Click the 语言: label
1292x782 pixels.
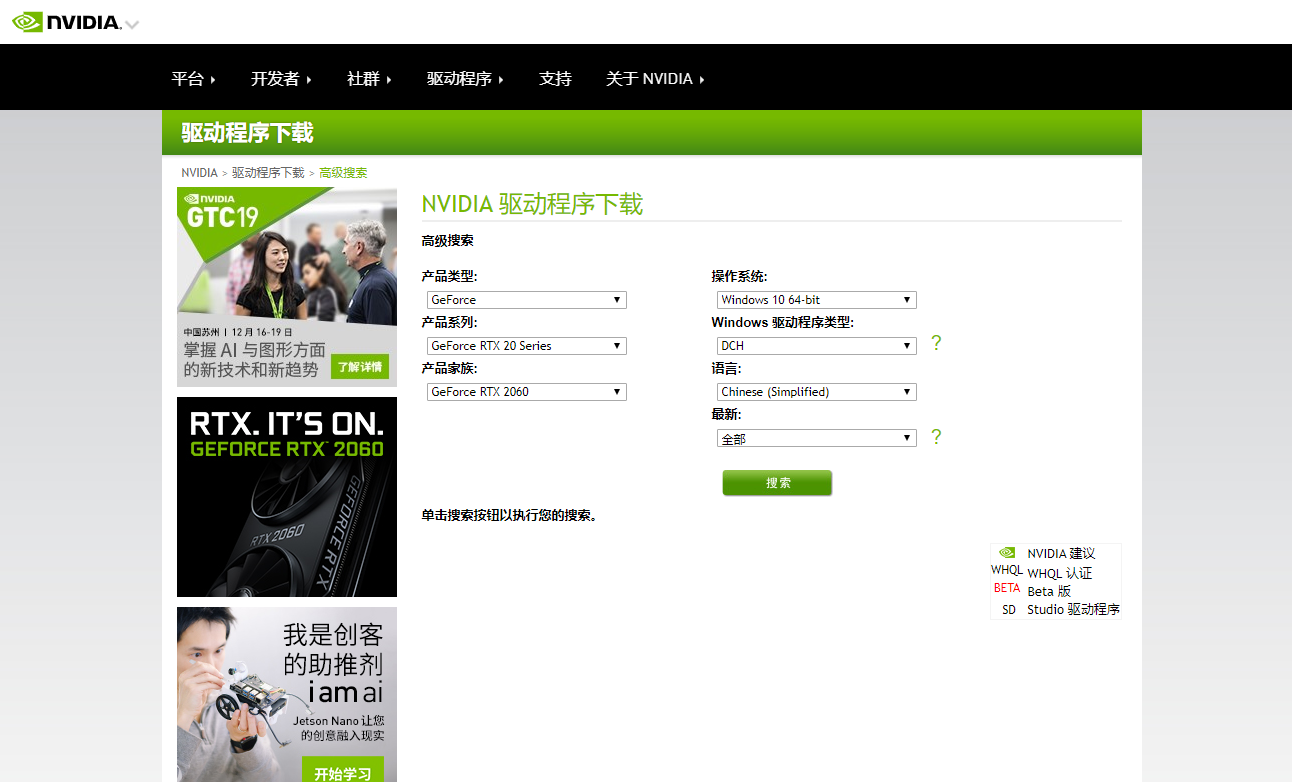726,369
